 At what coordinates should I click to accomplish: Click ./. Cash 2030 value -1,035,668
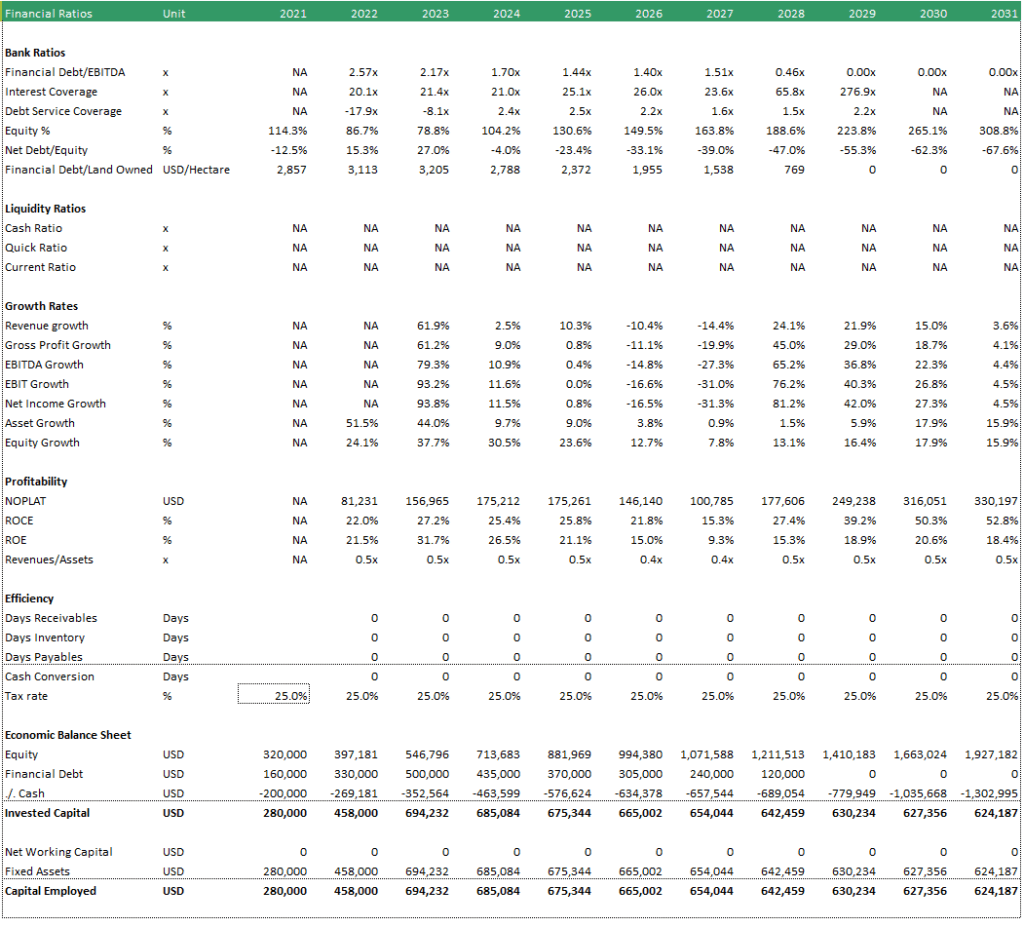pyautogui.click(x=918, y=794)
